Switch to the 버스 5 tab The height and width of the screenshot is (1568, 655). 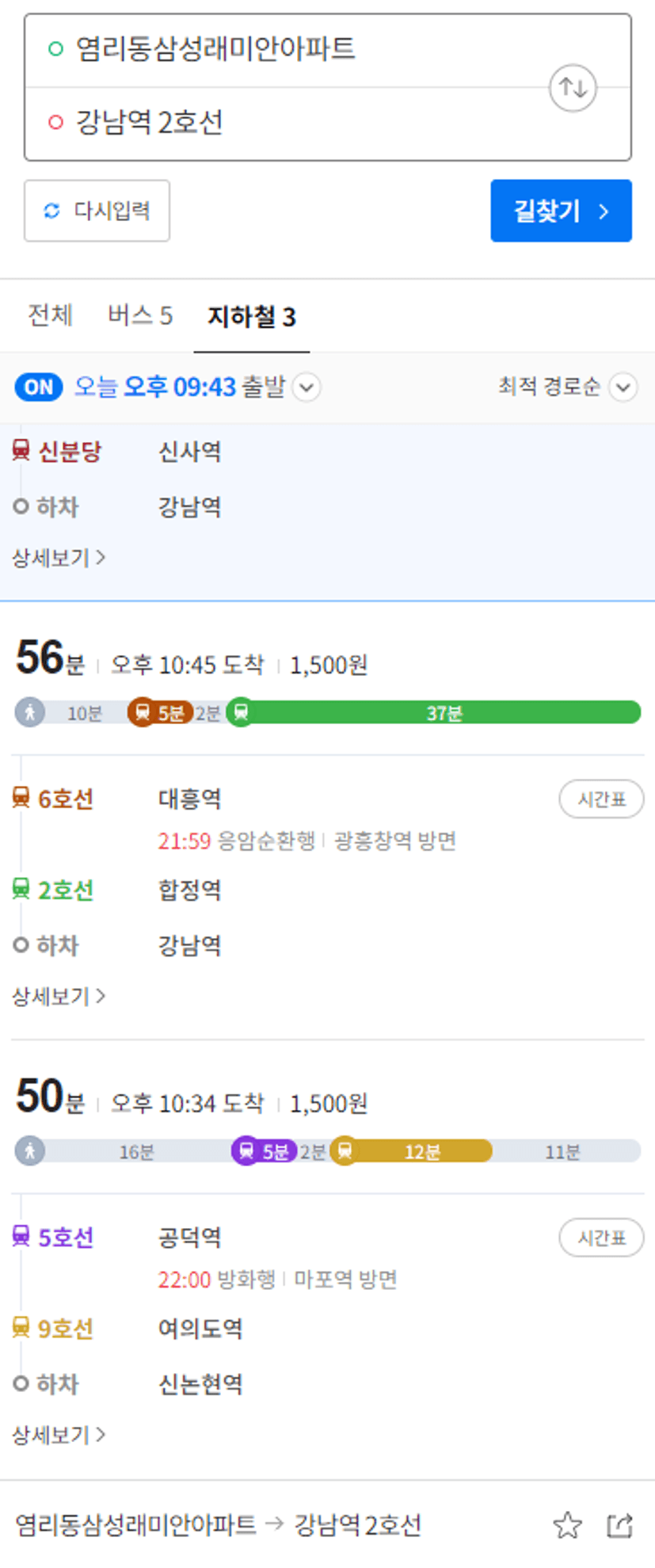tap(140, 316)
